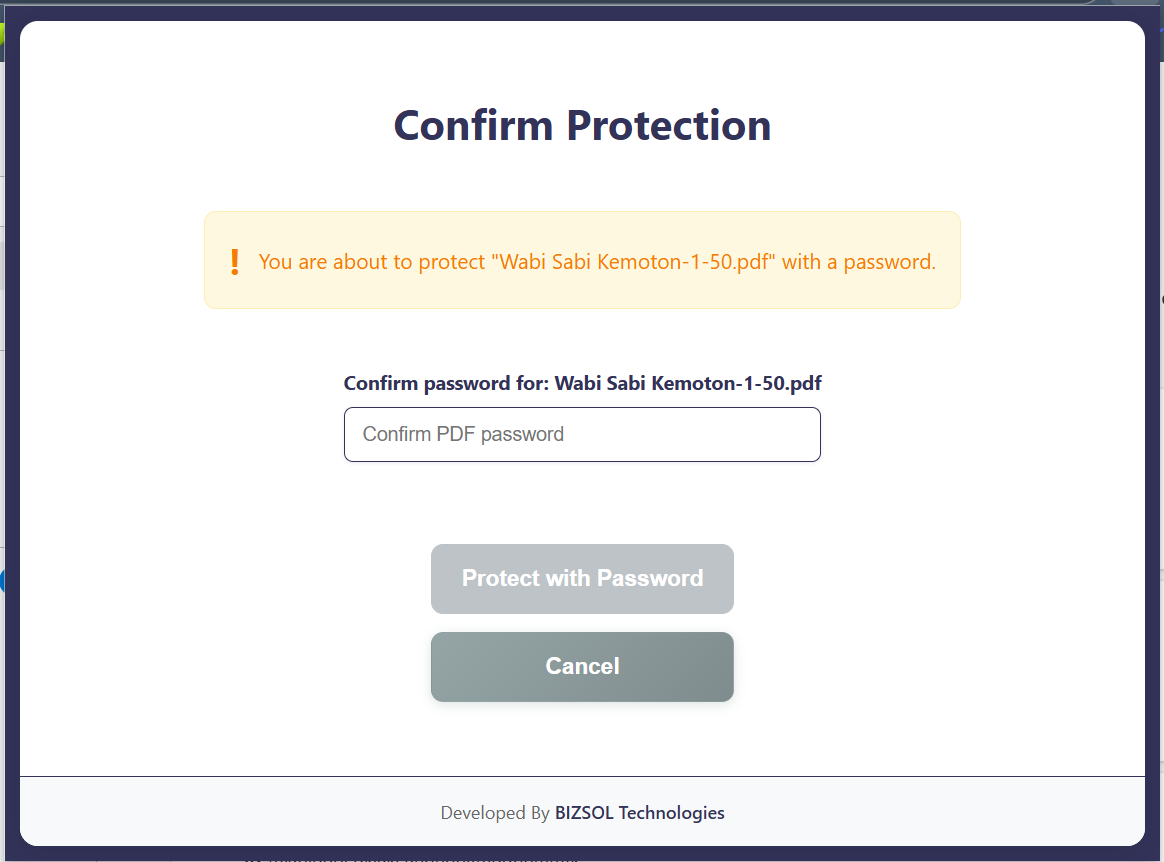
Task: Click "with a password." at banner's end
Action: (x=860, y=262)
